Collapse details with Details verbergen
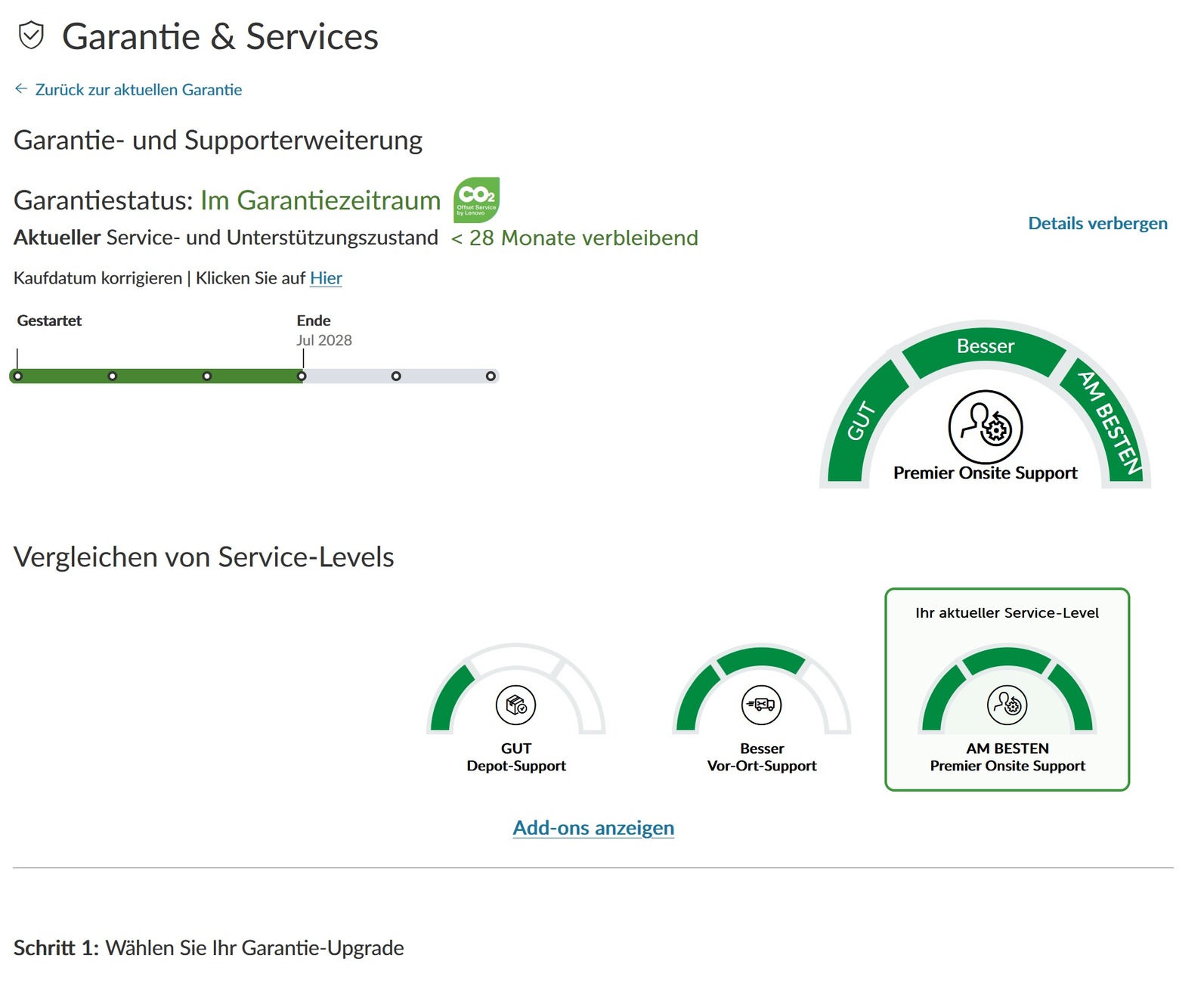Viewport: 1204px width, 995px height. [1097, 223]
